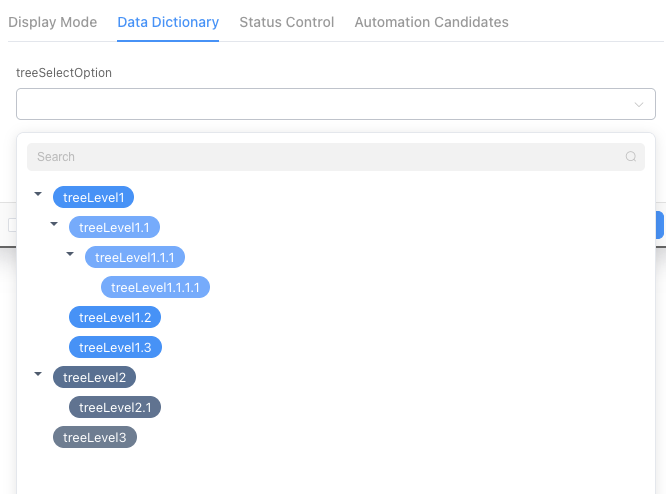The width and height of the screenshot is (666, 494).
Task: Switch to the Display Mode tab
Action: click(52, 22)
